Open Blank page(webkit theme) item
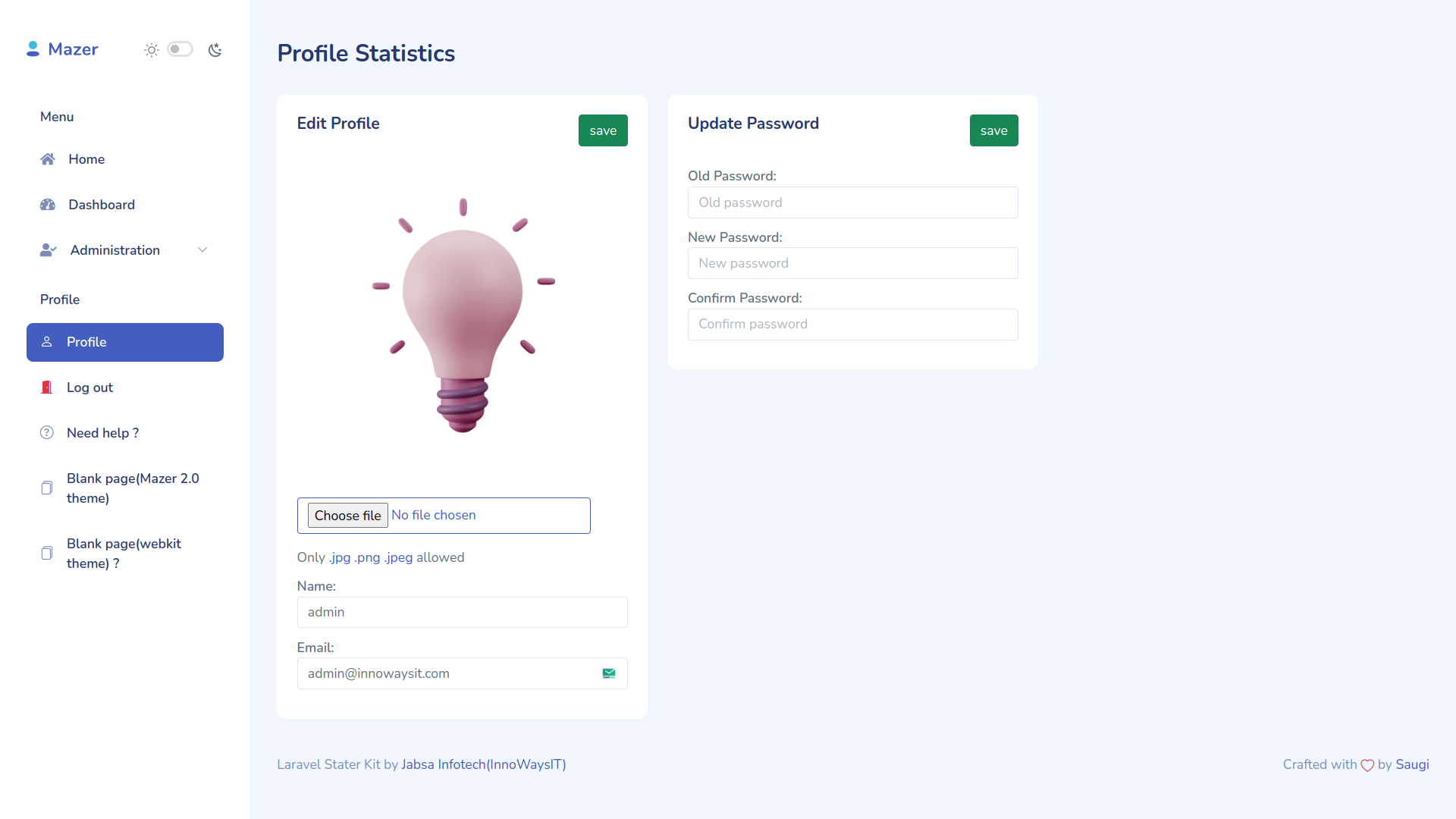This screenshot has height=819, width=1456. coord(124,554)
